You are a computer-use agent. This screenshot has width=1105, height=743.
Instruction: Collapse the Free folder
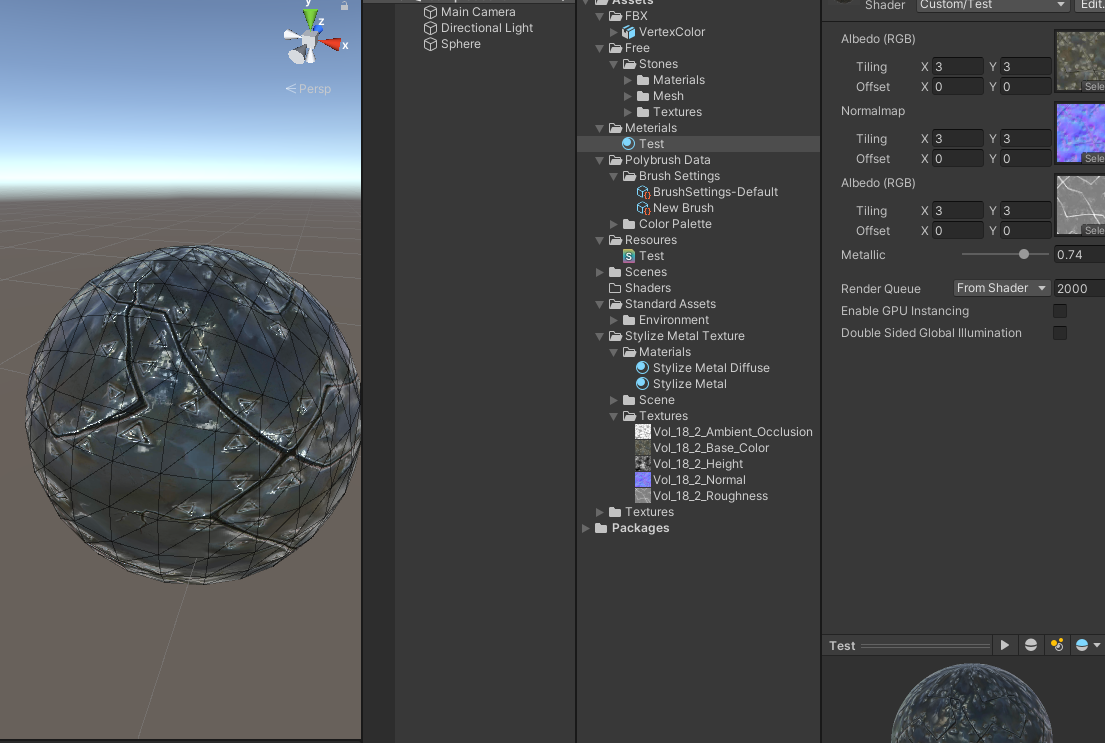coord(600,48)
